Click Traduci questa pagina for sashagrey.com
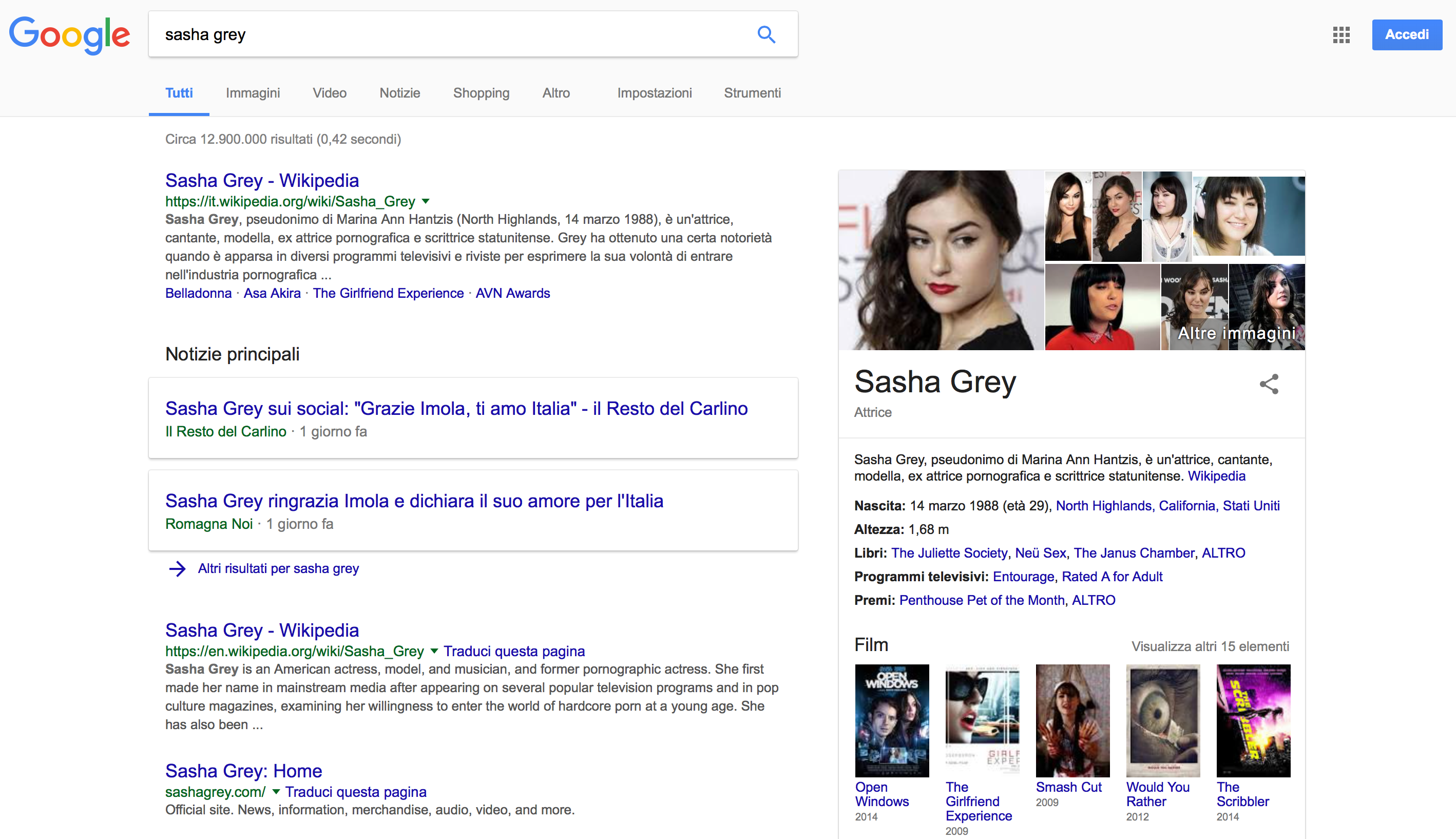The height and width of the screenshot is (839, 1456). click(355, 792)
